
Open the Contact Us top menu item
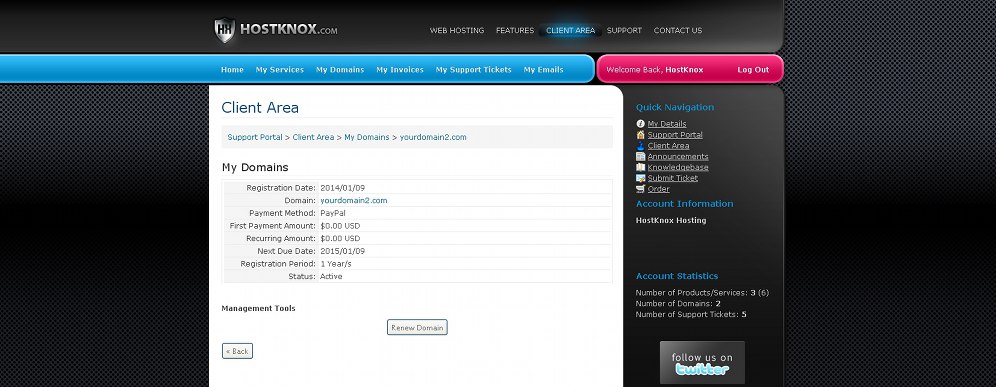pos(678,31)
